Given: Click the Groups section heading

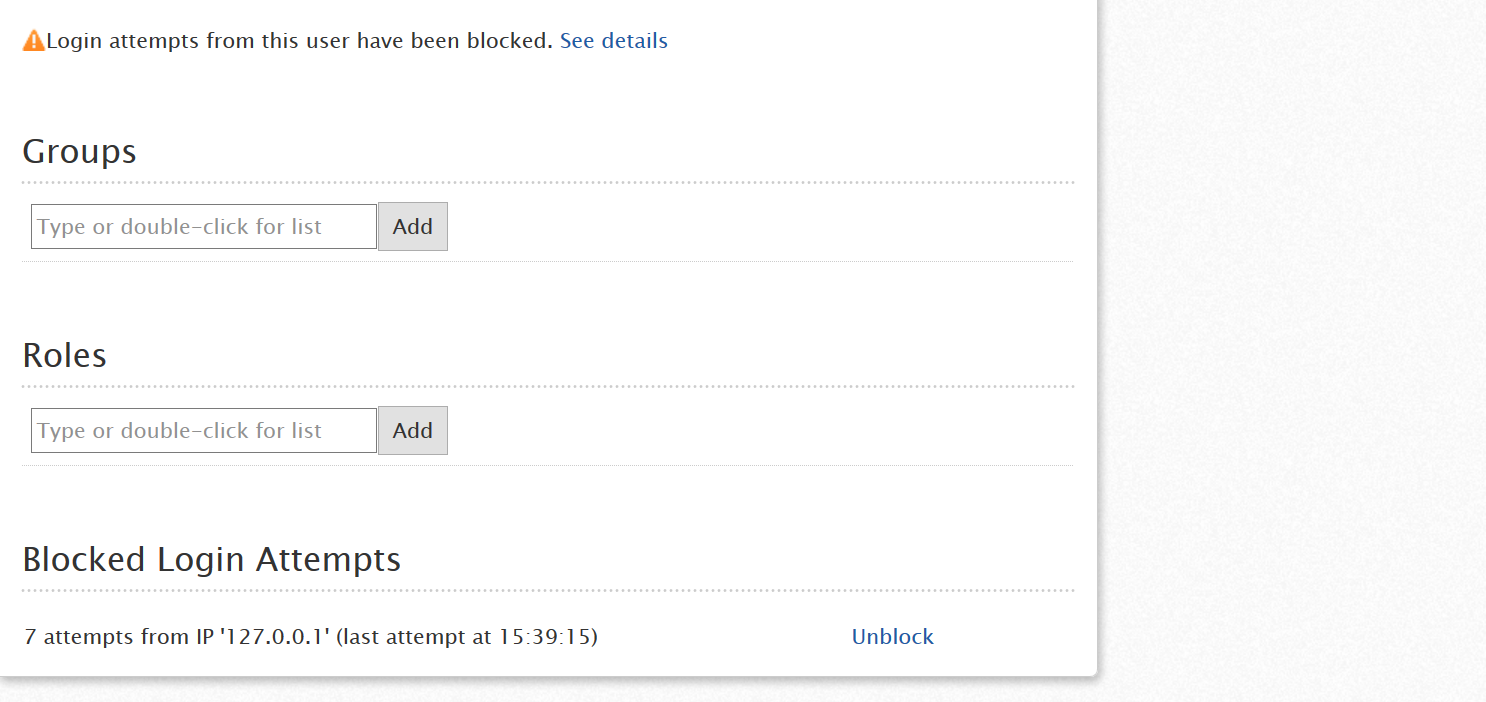Looking at the screenshot, I should (79, 152).
